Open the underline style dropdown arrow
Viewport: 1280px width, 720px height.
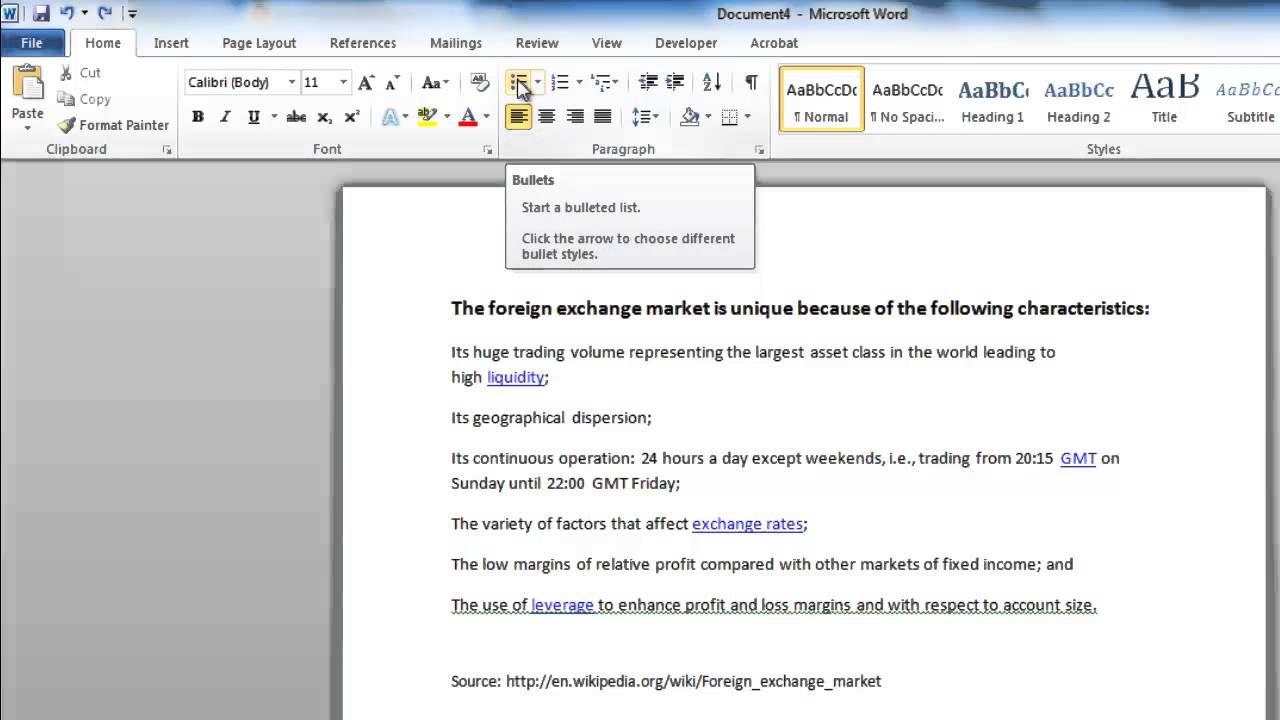click(273, 117)
